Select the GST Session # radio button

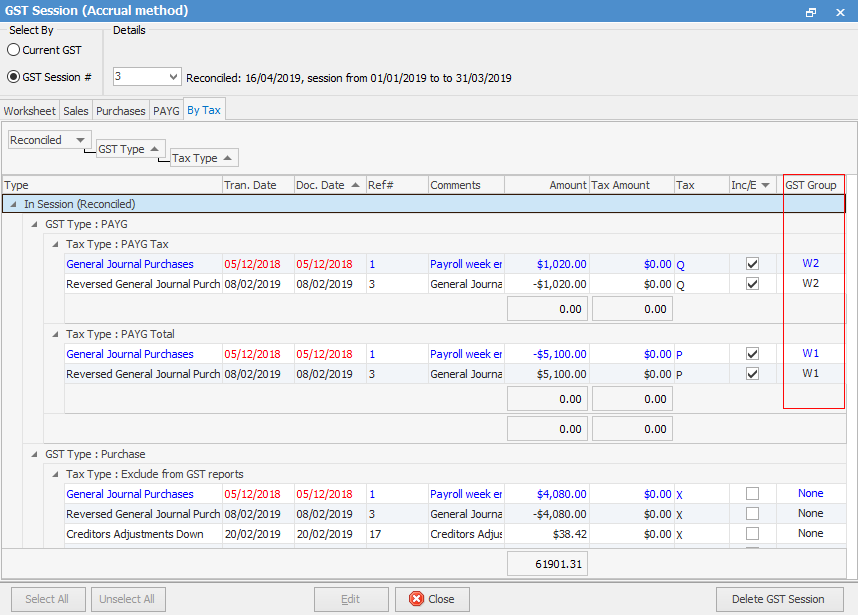(x=14, y=77)
